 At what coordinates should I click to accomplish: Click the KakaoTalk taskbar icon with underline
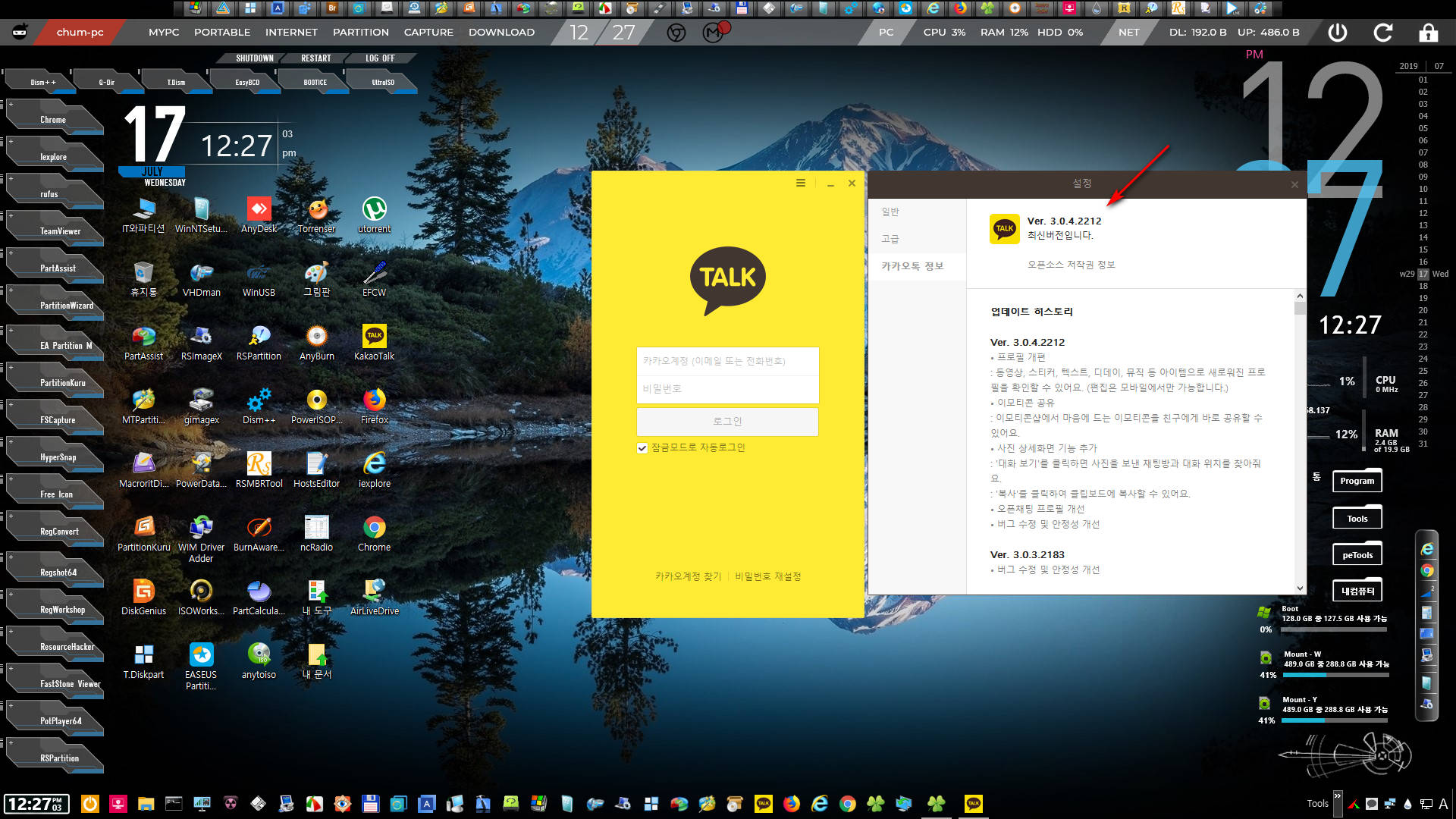coord(973,803)
